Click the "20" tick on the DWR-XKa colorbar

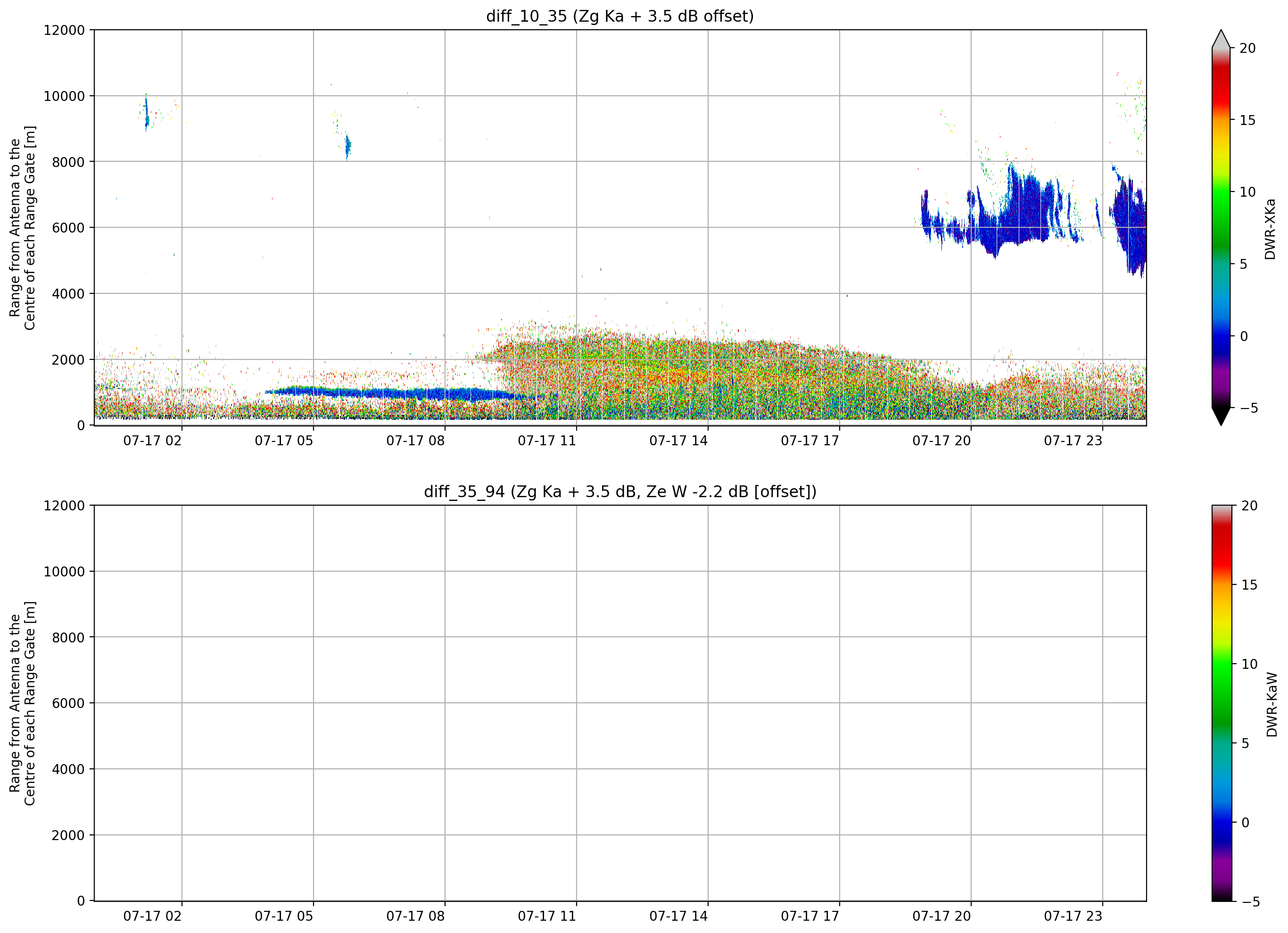[x=1247, y=48]
